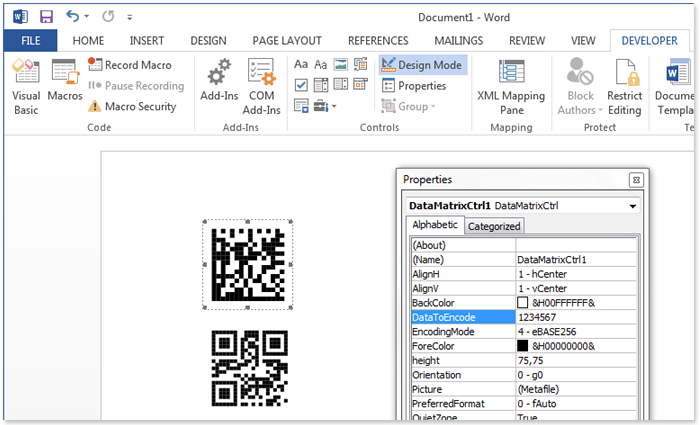700x425 pixels.
Task: Insert Combo Box content control
Action: pos(321,84)
